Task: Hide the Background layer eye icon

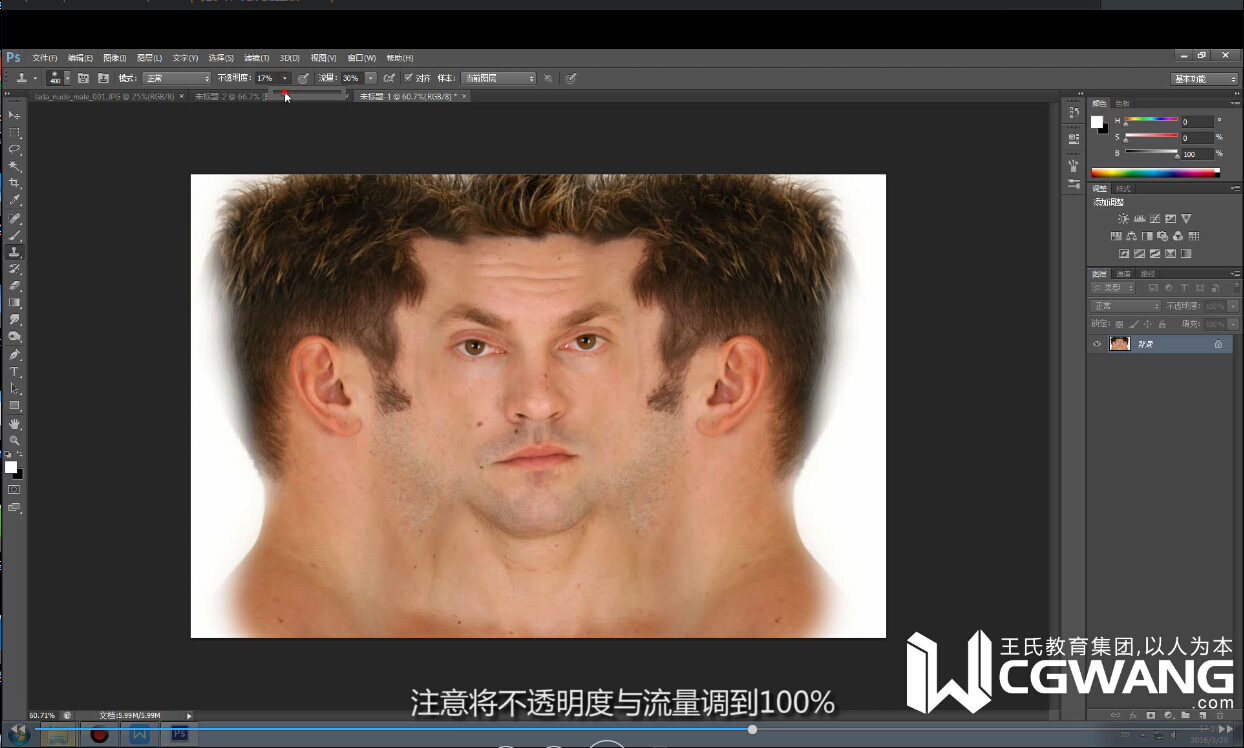Action: (x=1097, y=344)
